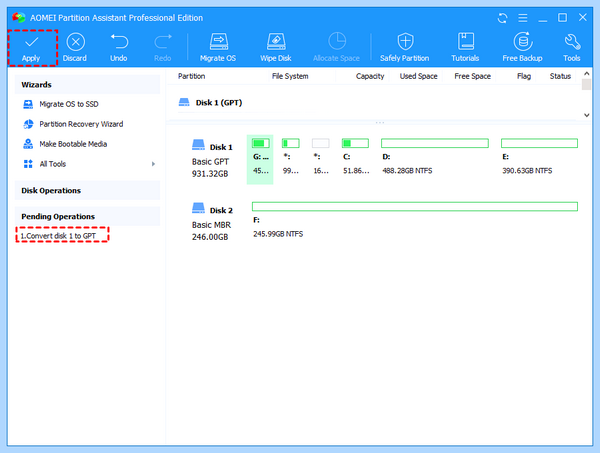Sort by Free Space column
The width and height of the screenshot is (600, 453).
pyautogui.click(x=473, y=76)
